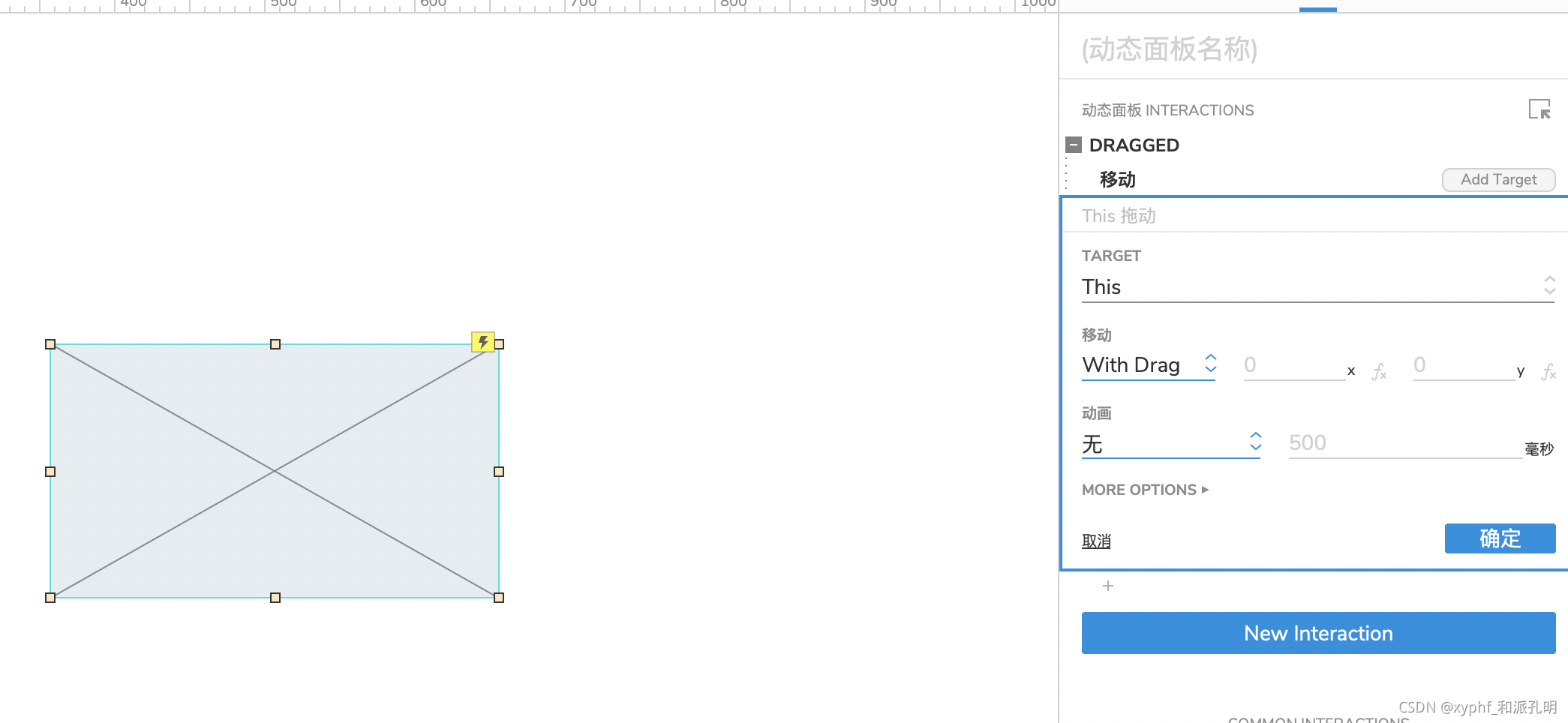1568x723 pixels.
Task: Click the 确定 confirm button
Action: (x=1500, y=538)
